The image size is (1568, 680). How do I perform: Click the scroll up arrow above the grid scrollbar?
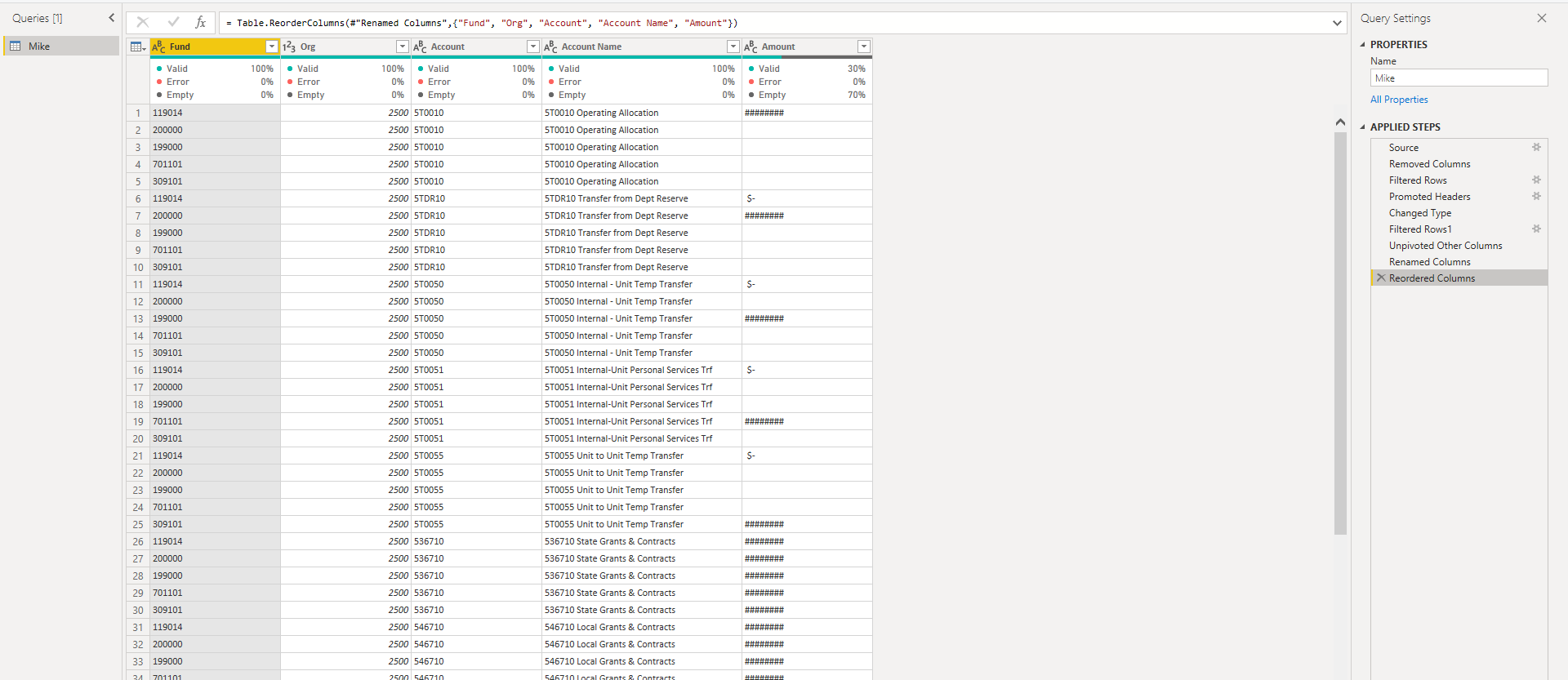[x=1340, y=122]
